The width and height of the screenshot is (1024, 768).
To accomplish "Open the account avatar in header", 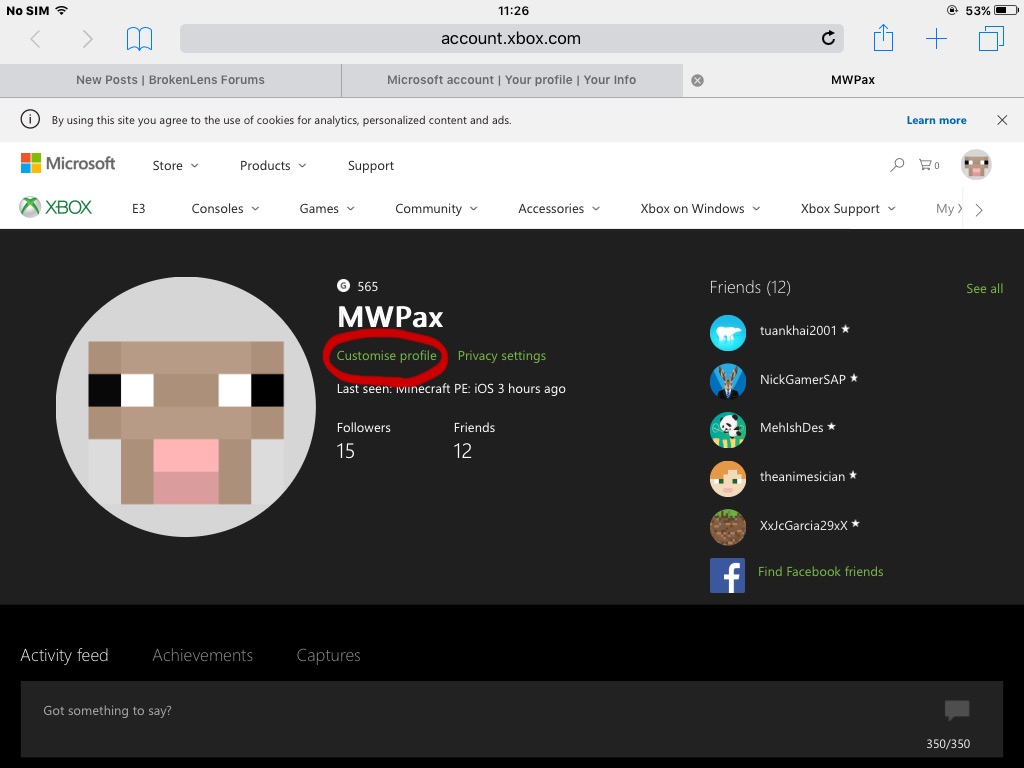I will click(976, 165).
